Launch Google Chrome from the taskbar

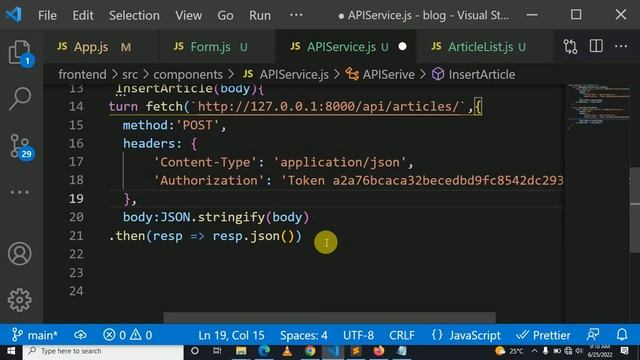tap(310, 351)
